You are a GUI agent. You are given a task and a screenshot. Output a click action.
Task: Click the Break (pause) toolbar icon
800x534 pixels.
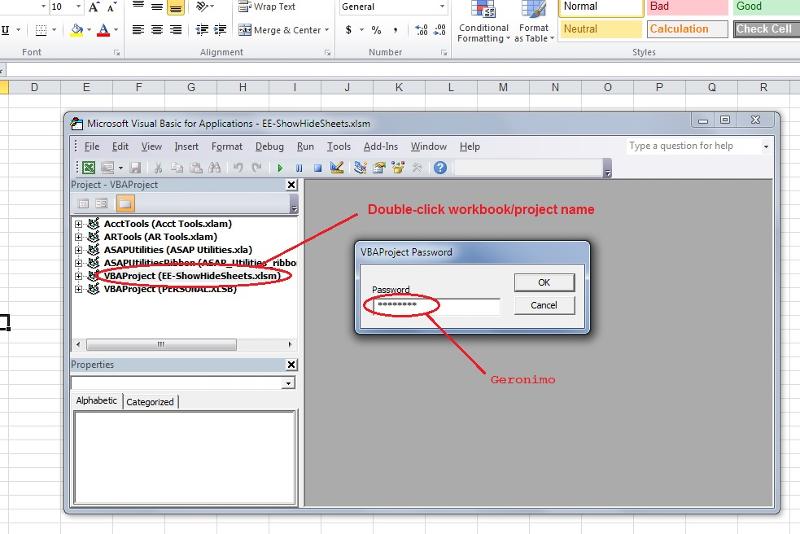pos(299,168)
